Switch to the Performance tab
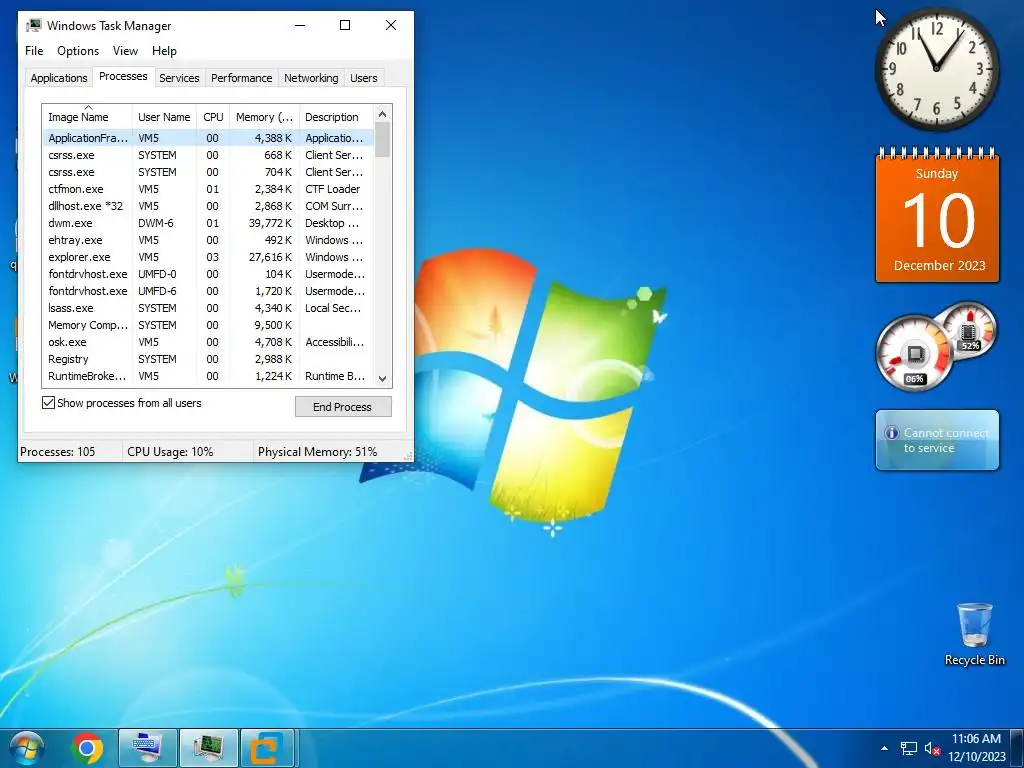This screenshot has width=1024, height=768. tap(241, 78)
